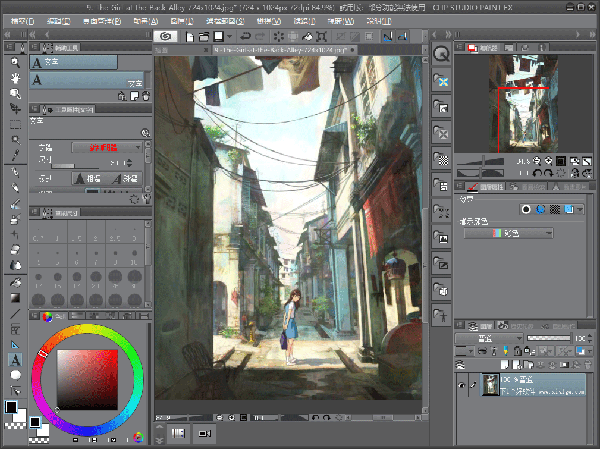Open the font dropdown in Tool Property
Viewport: 600px width, 449px height.
click(107, 147)
